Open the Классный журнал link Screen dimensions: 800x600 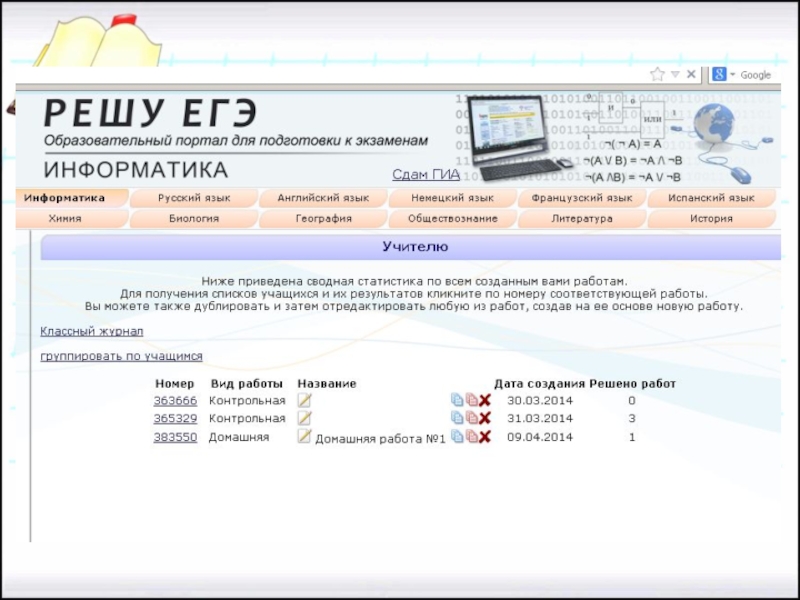(92, 331)
